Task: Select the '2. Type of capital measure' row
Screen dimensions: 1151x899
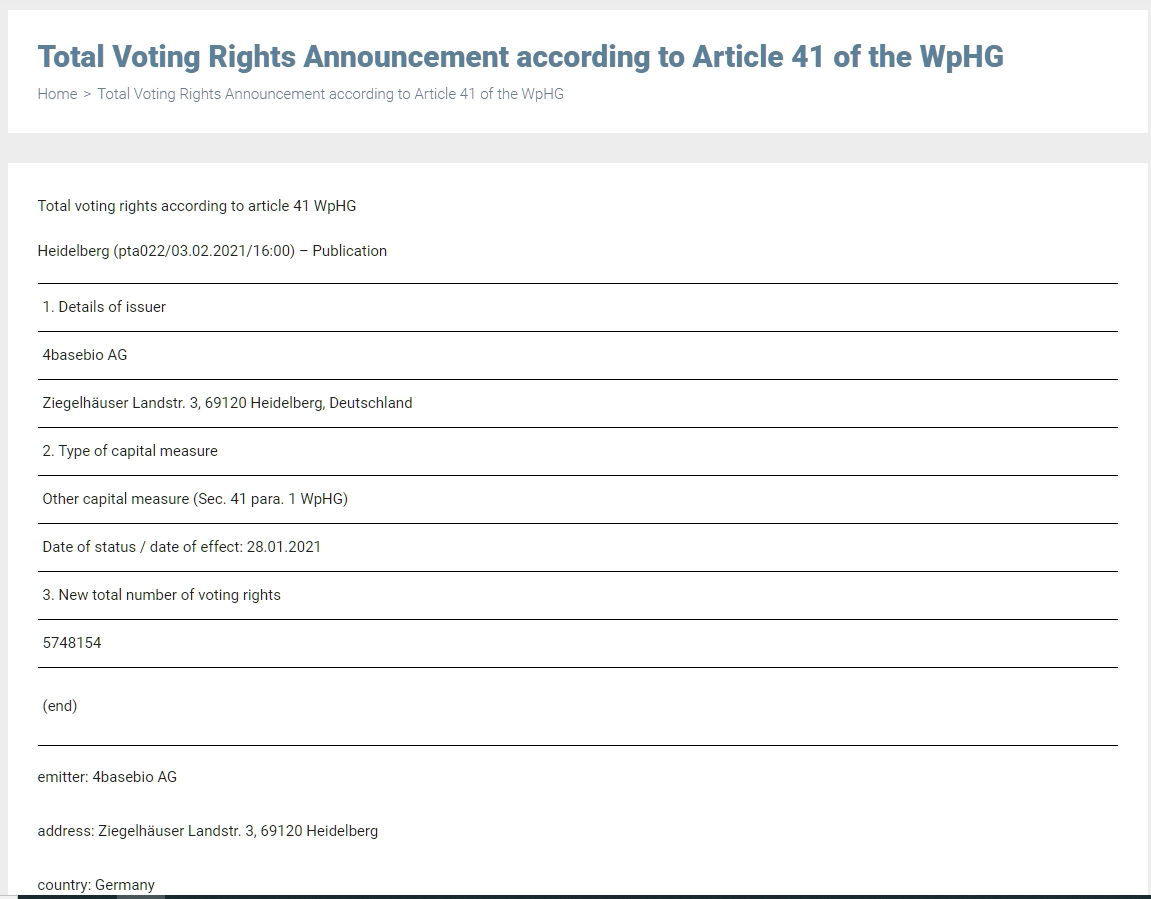Action: point(130,451)
